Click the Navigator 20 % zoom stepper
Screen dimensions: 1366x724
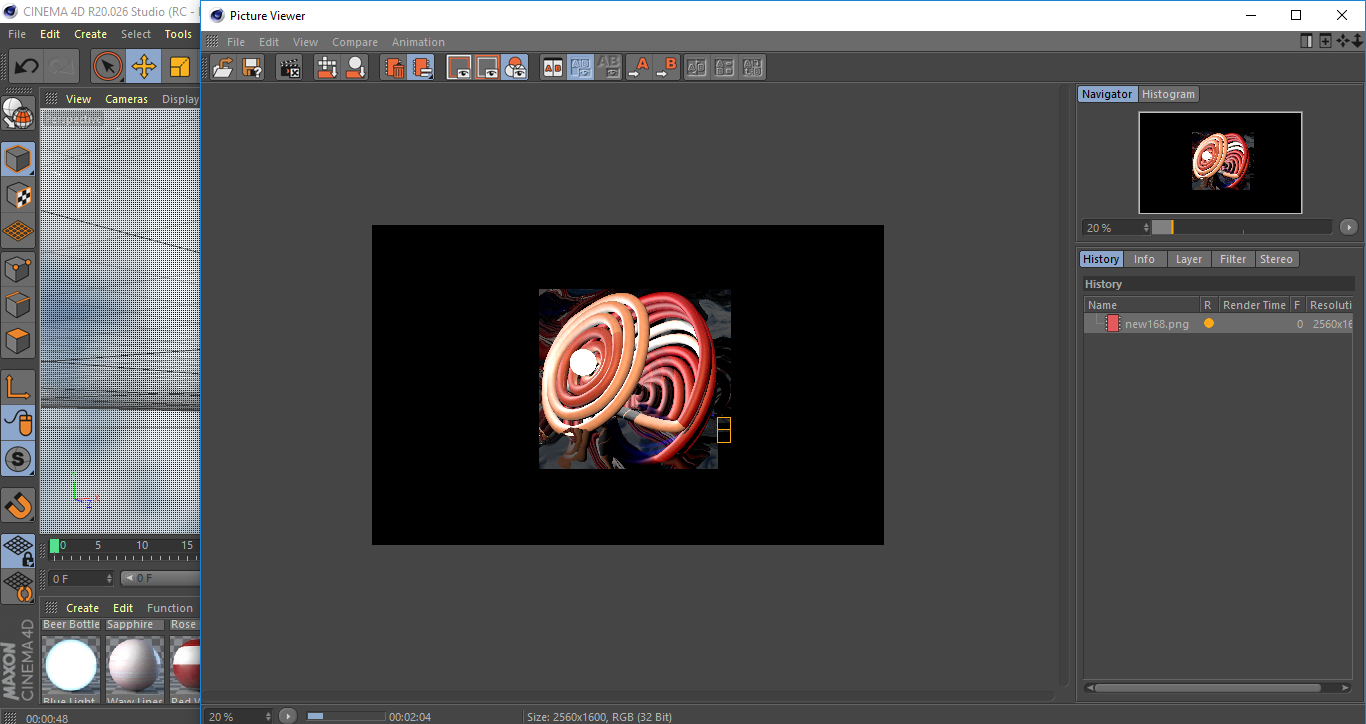pos(1146,228)
